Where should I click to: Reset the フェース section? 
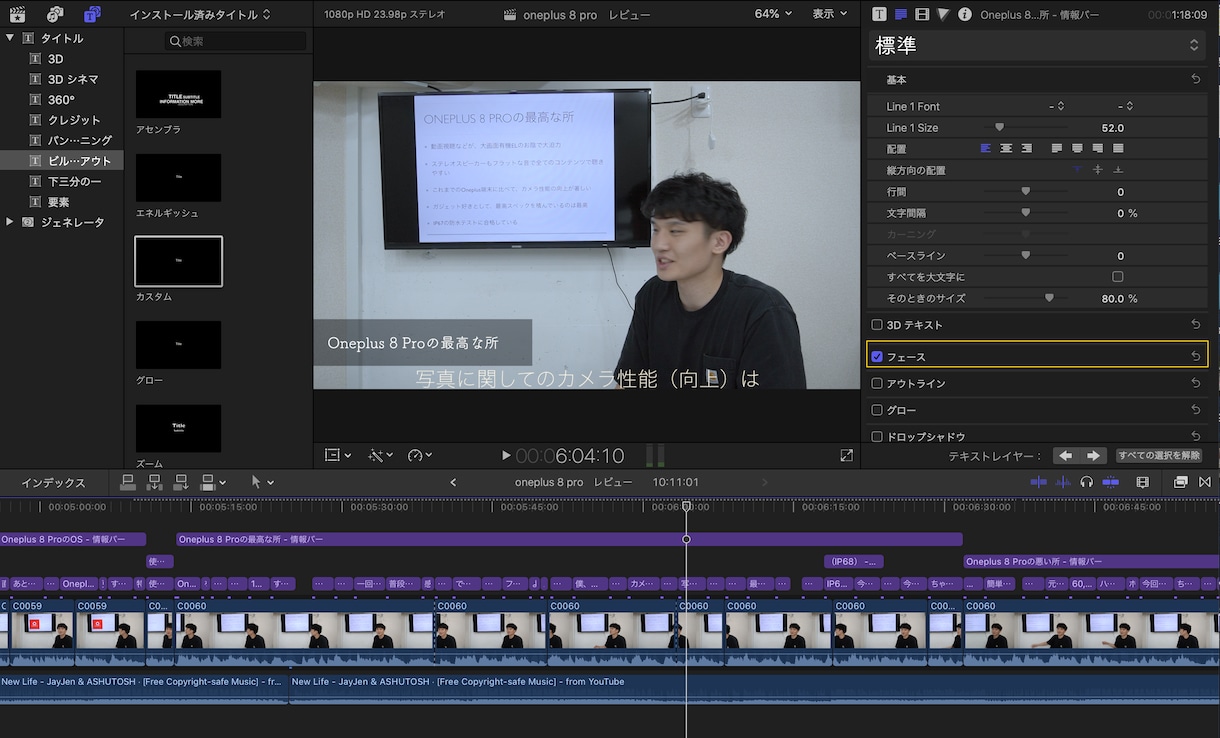point(1196,356)
